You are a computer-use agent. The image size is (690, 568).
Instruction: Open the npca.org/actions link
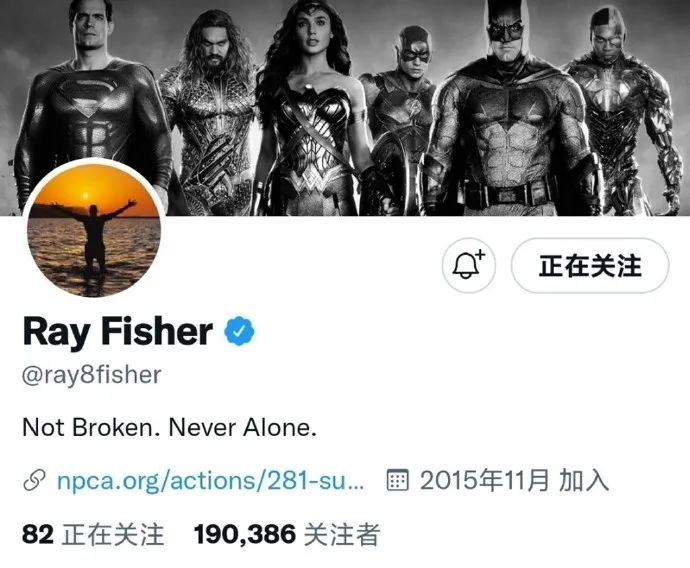[x=211, y=480]
